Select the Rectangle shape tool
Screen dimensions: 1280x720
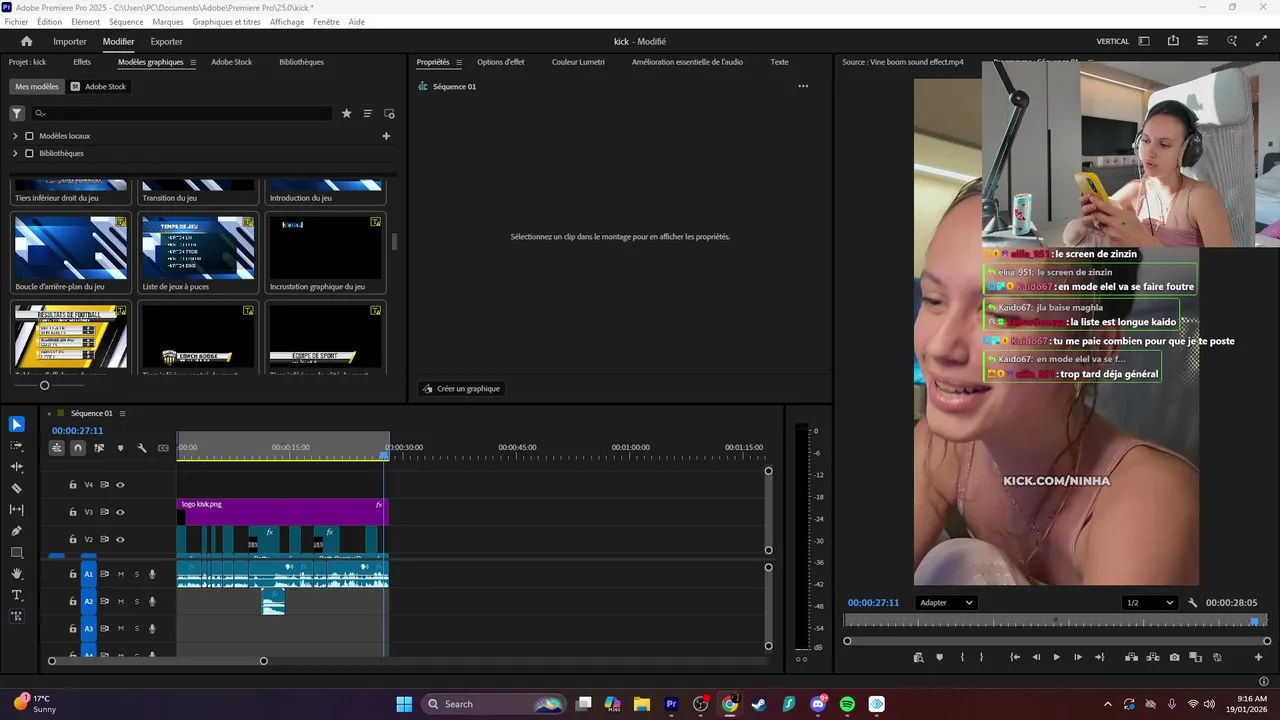coord(16,552)
